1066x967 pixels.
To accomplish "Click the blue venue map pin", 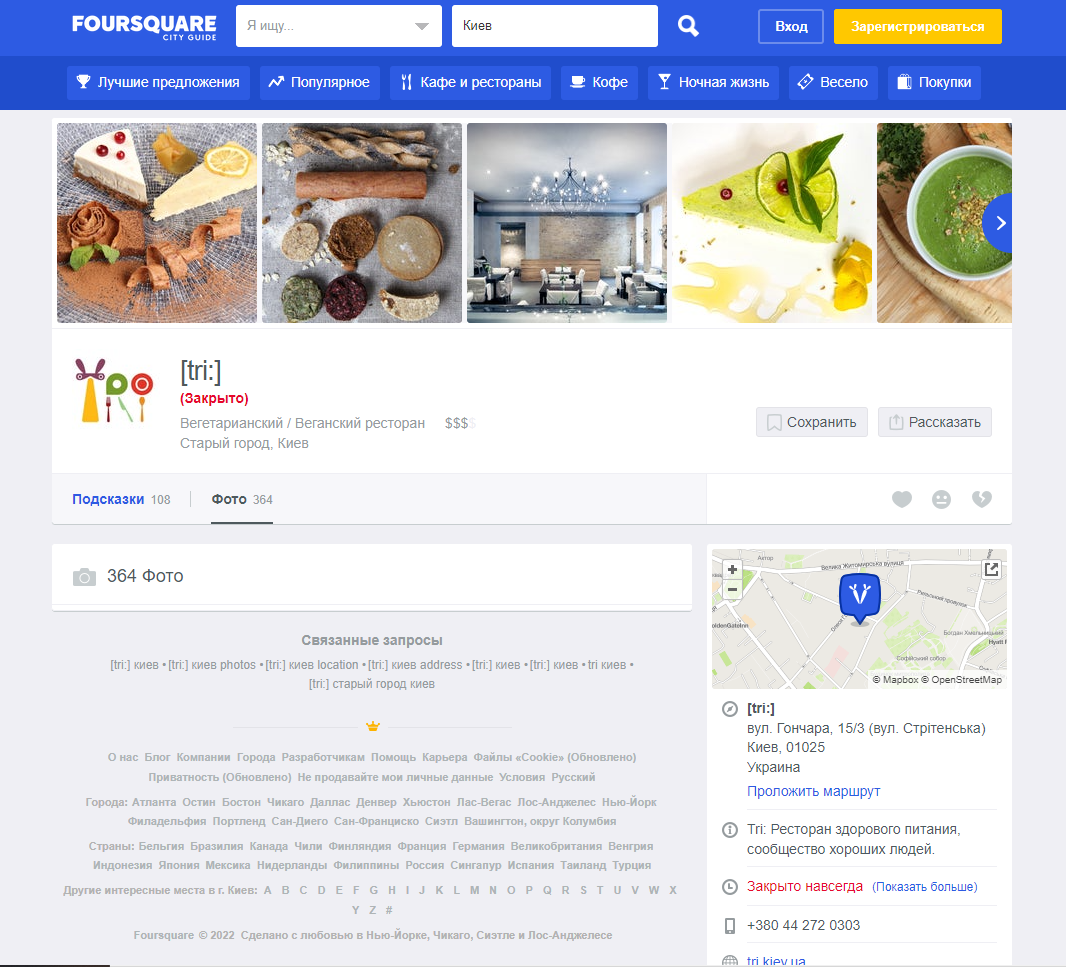I will [x=860, y=598].
